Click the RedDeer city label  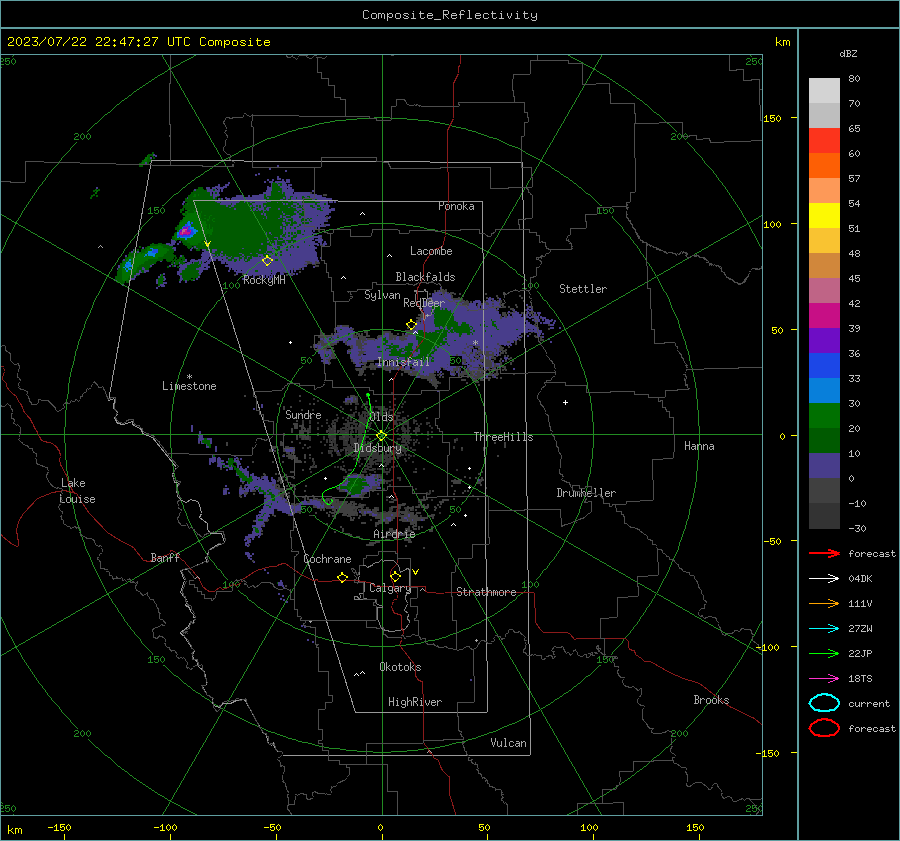424,303
